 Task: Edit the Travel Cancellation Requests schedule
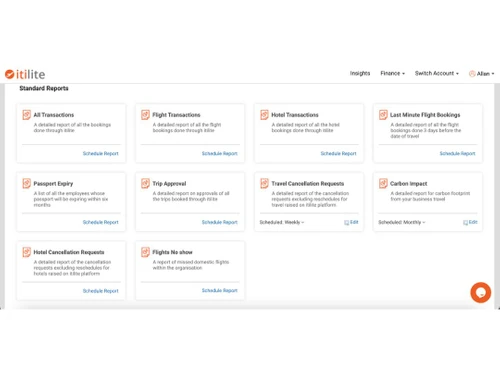351,222
